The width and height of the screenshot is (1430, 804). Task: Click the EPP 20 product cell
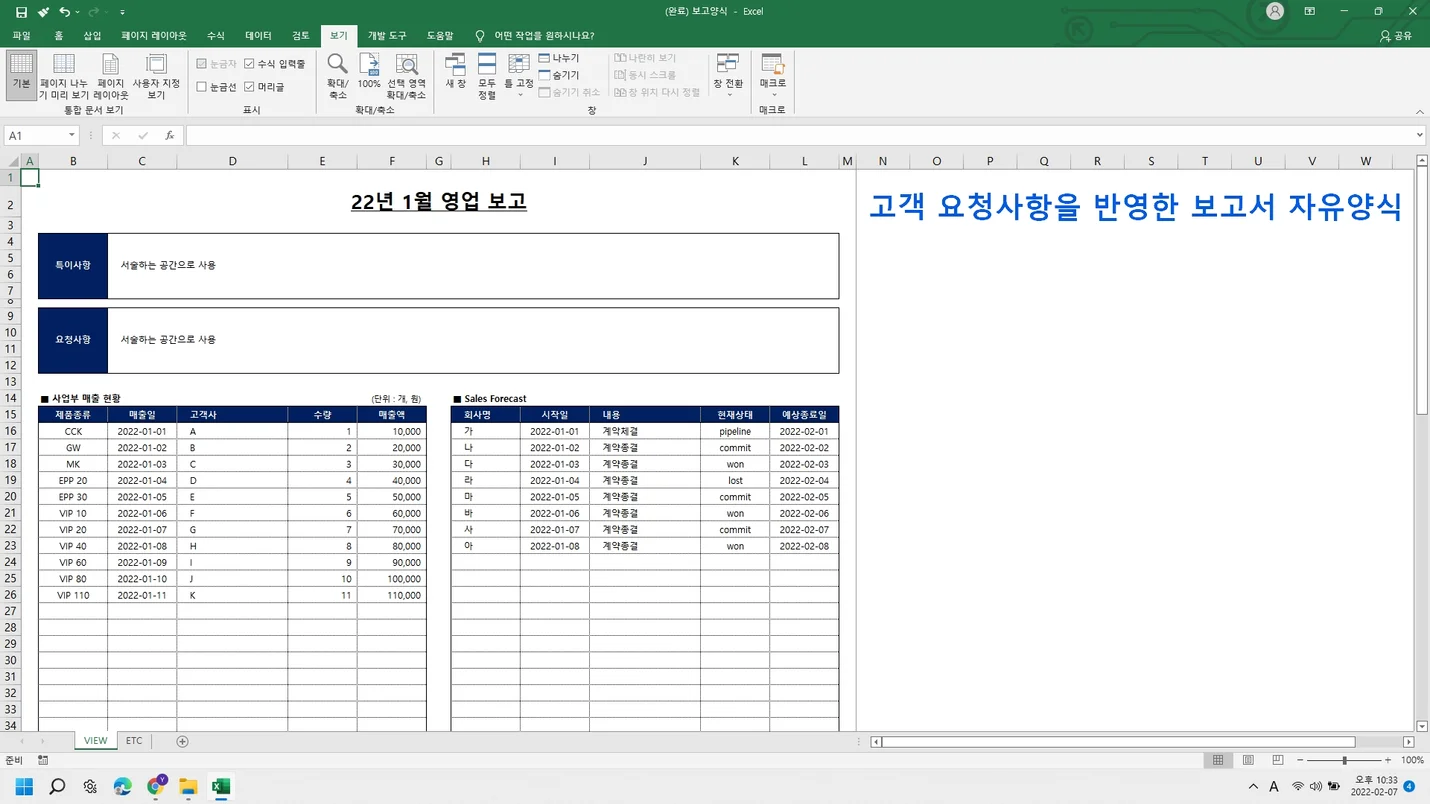coord(73,480)
